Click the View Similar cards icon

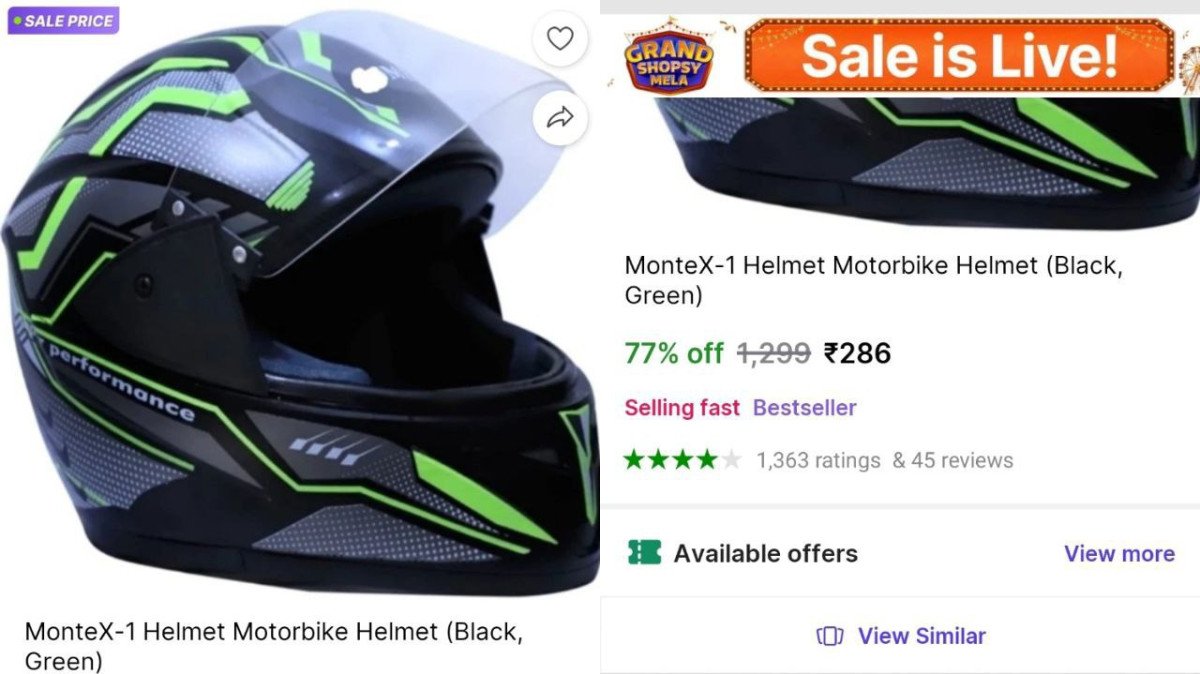(x=830, y=636)
